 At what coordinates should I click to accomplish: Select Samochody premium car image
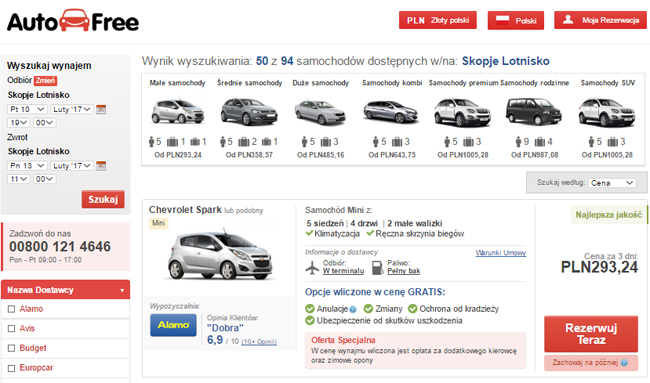(x=463, y=112)
